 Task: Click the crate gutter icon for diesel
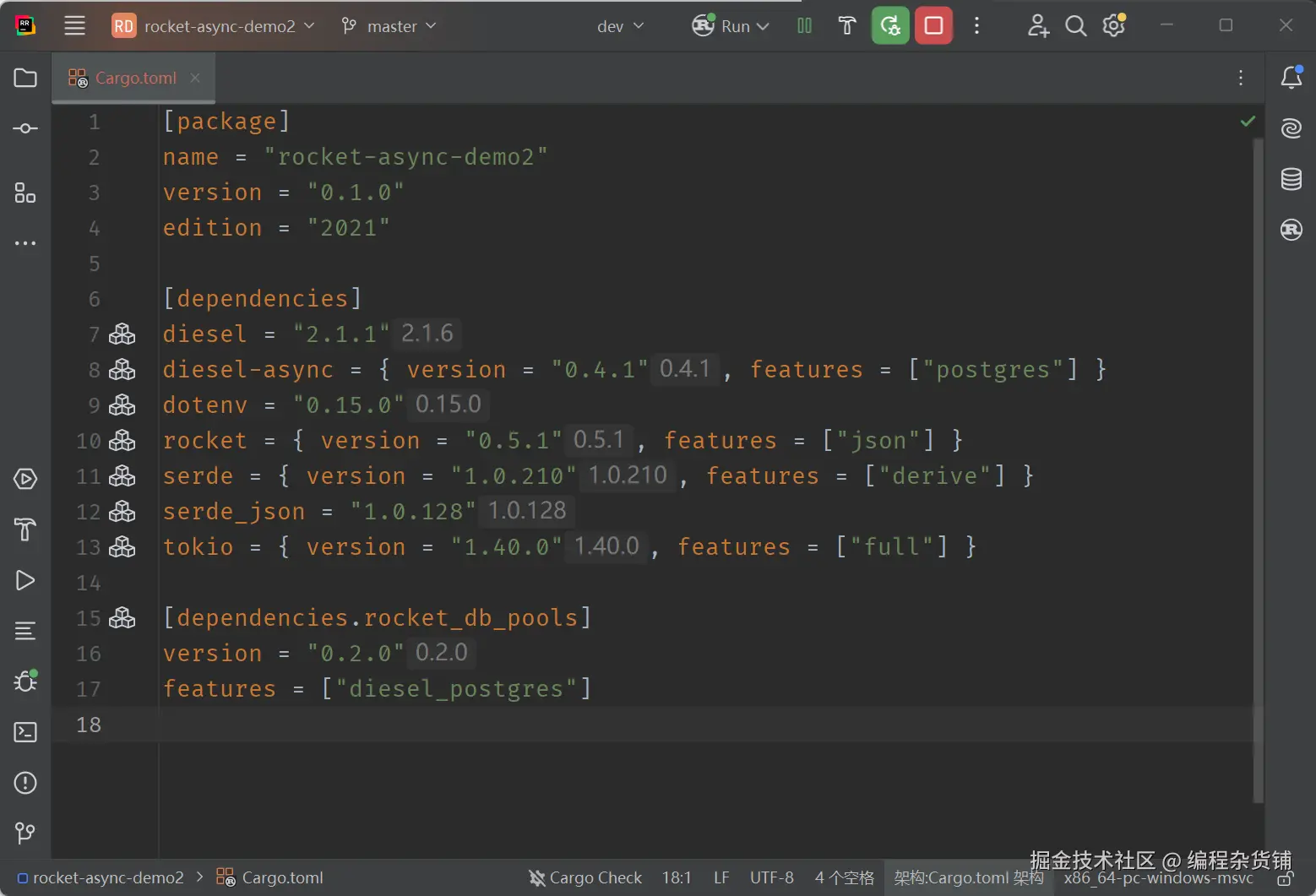point(122,334)
